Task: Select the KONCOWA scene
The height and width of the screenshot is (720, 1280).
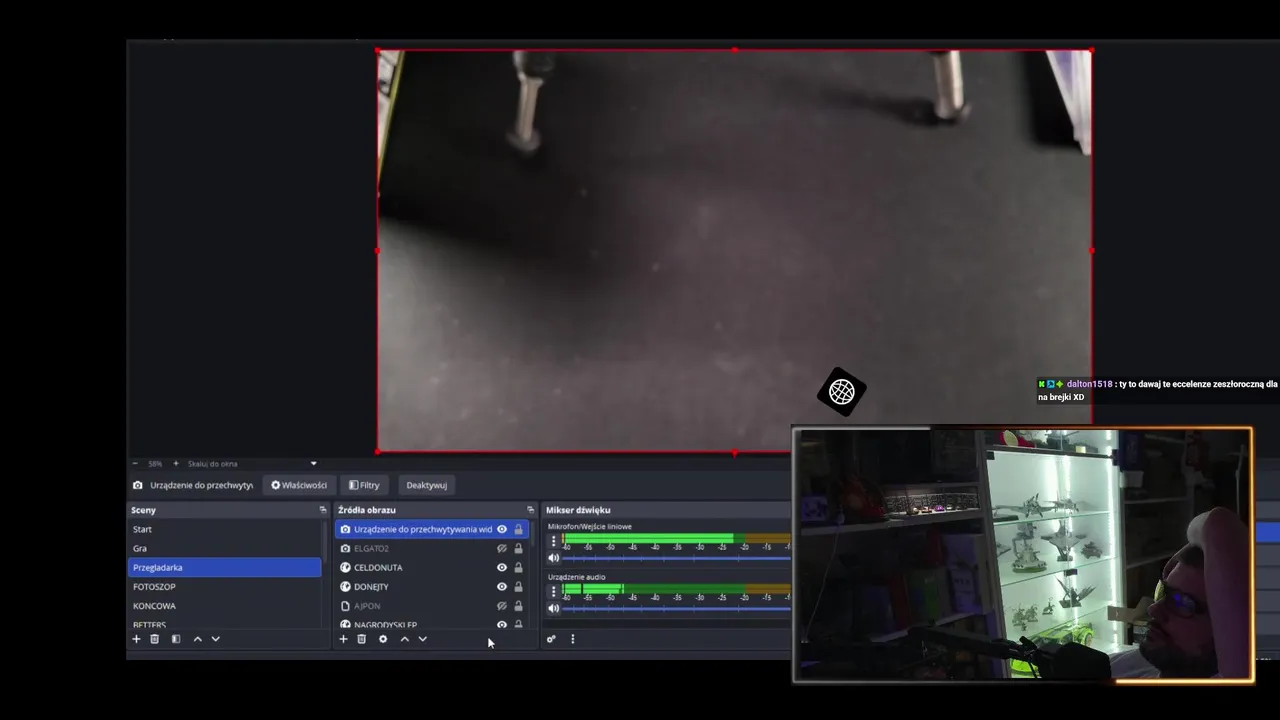Action: [225, 606]
